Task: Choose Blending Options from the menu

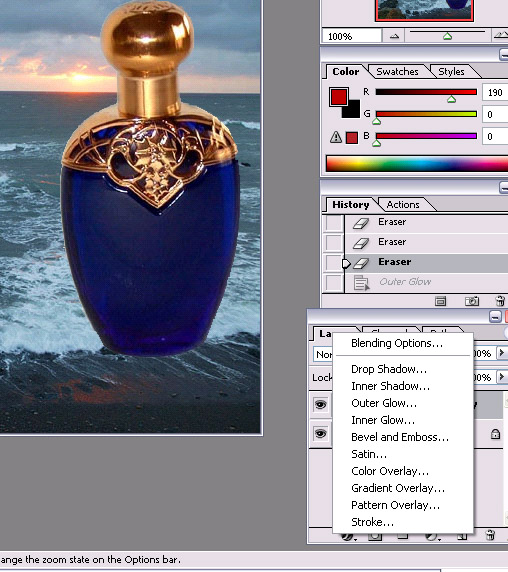Action: pyautogui.click(x=397, y=343)
